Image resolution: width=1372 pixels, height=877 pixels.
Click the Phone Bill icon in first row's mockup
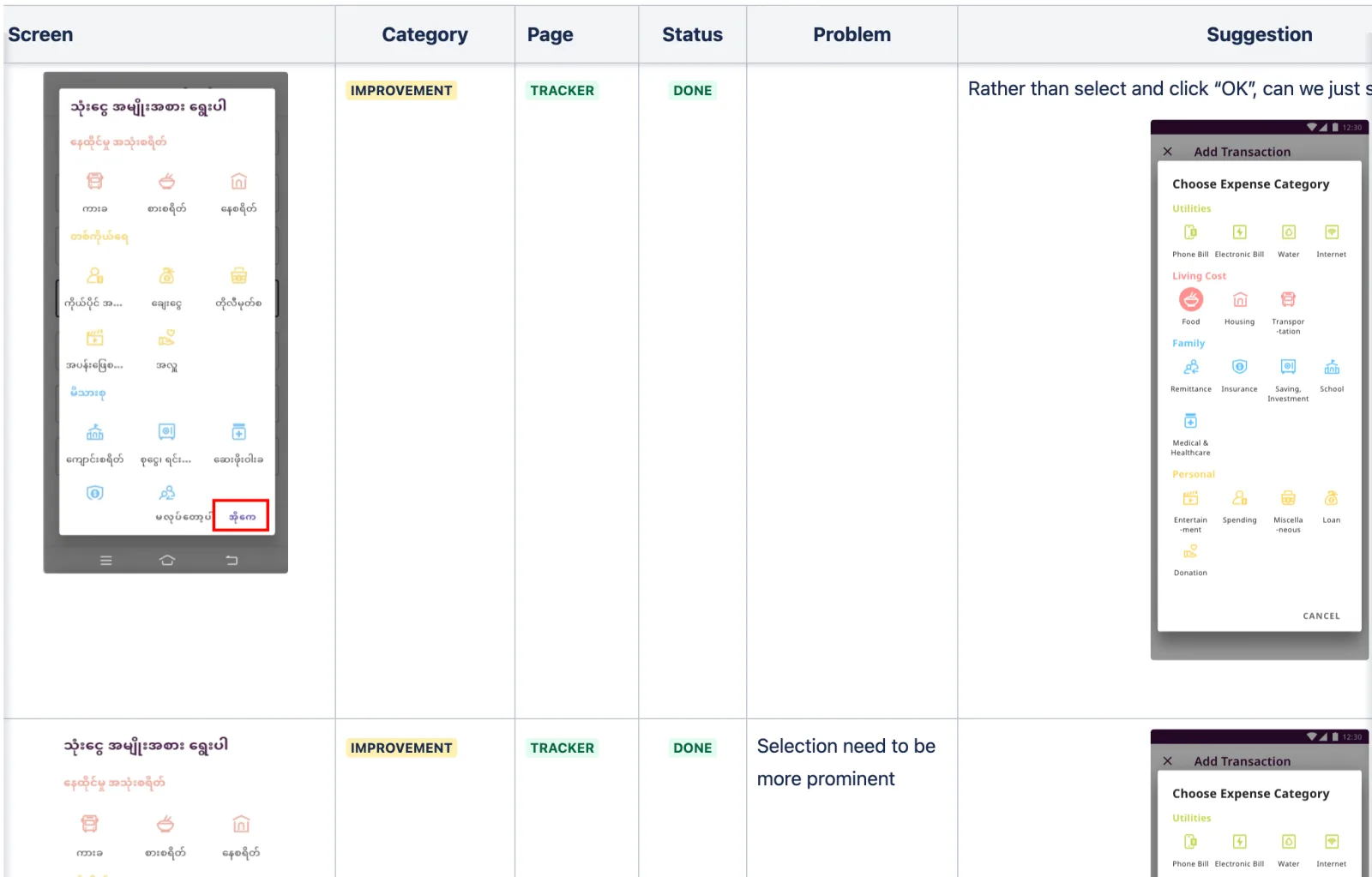[x=1191, y=232]
